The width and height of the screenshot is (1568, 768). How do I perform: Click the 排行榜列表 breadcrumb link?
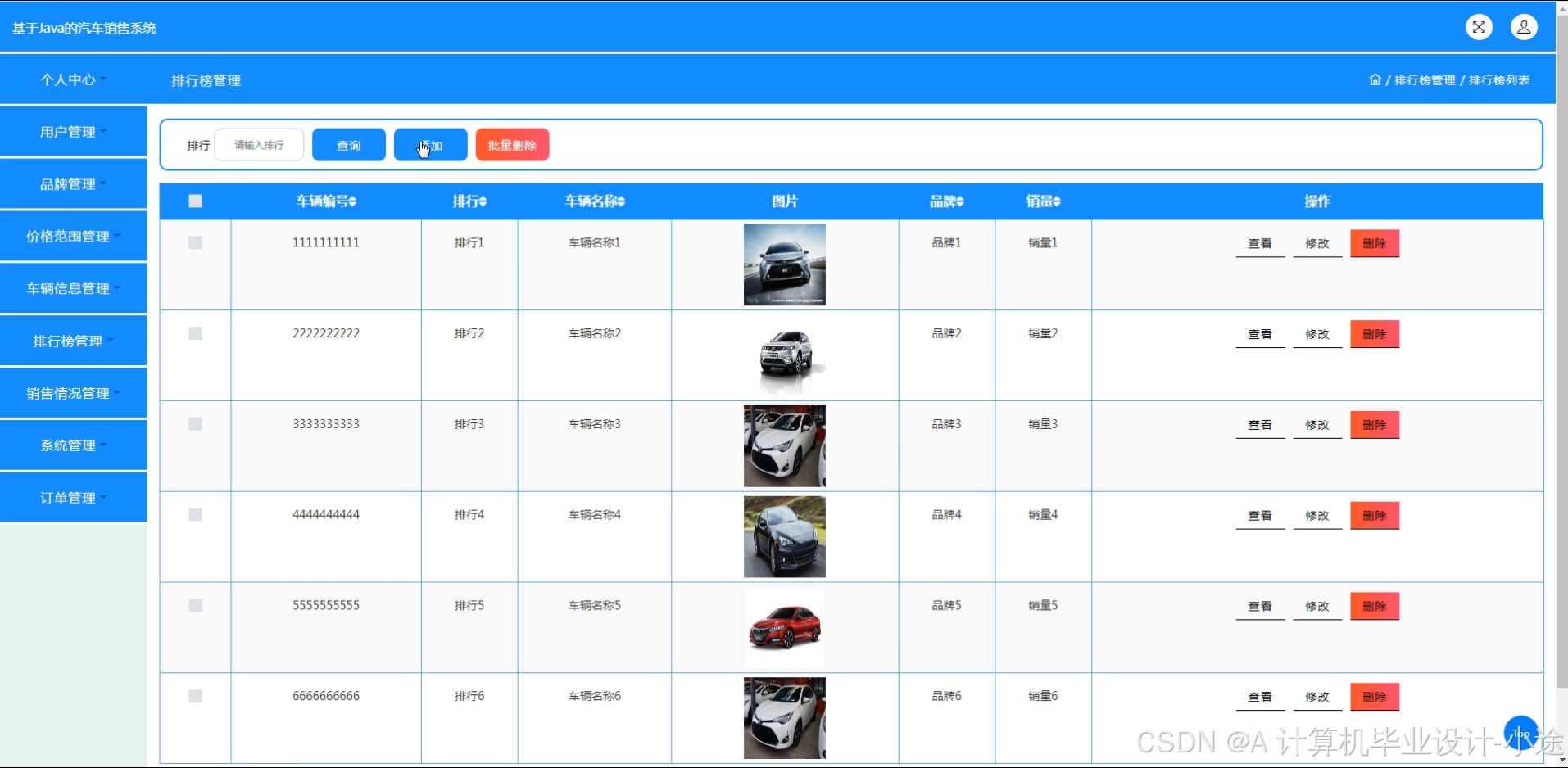click(1499, 80)
